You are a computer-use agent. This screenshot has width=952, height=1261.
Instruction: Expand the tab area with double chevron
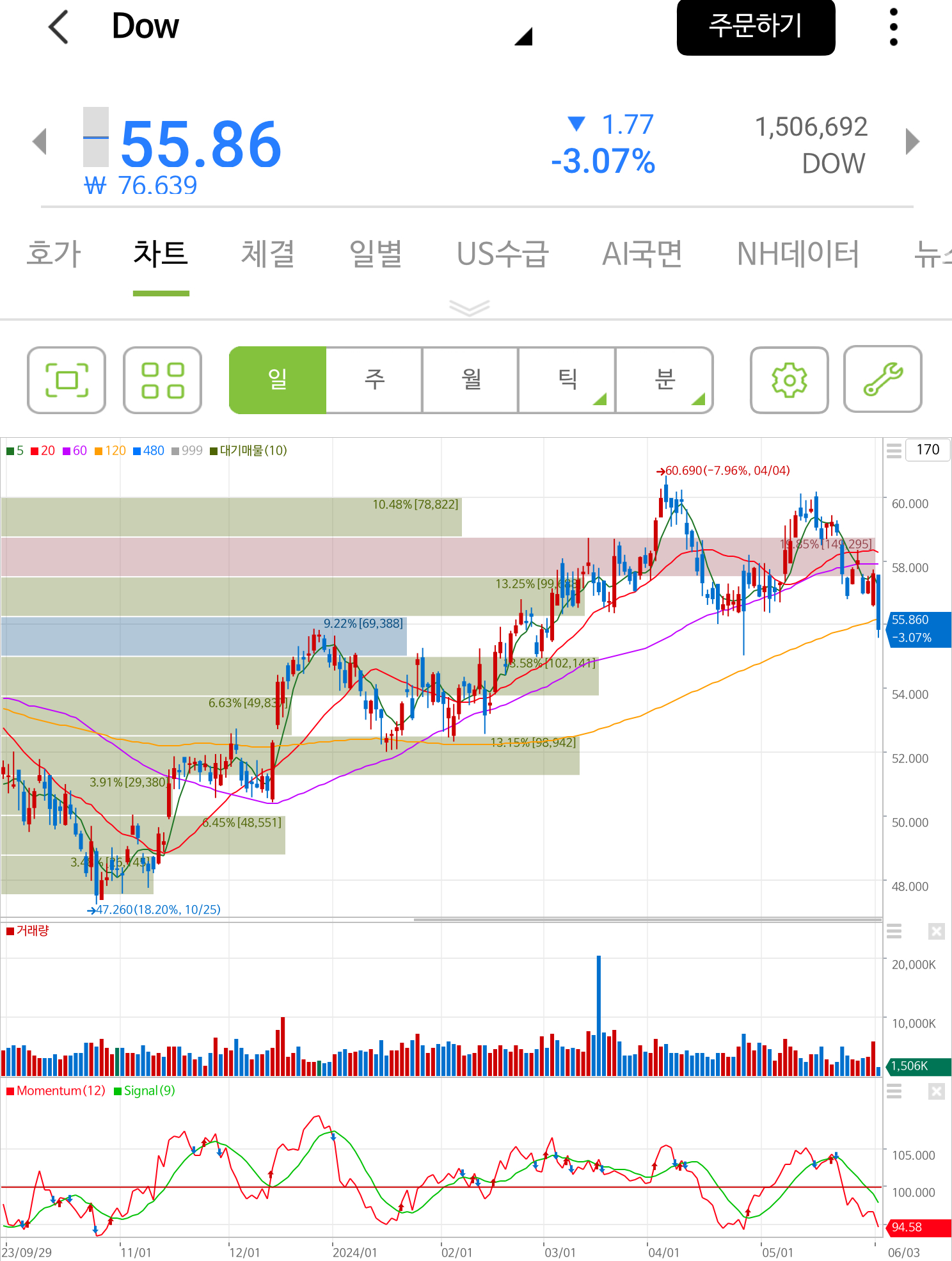470,308
